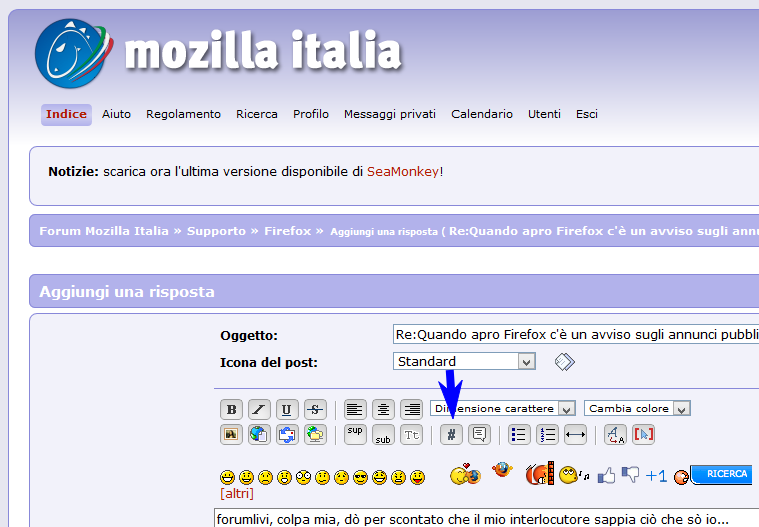
Task: Insert the smiley kissing Firefox with heart
Action: pyautogui.click(x=465, y=474)
